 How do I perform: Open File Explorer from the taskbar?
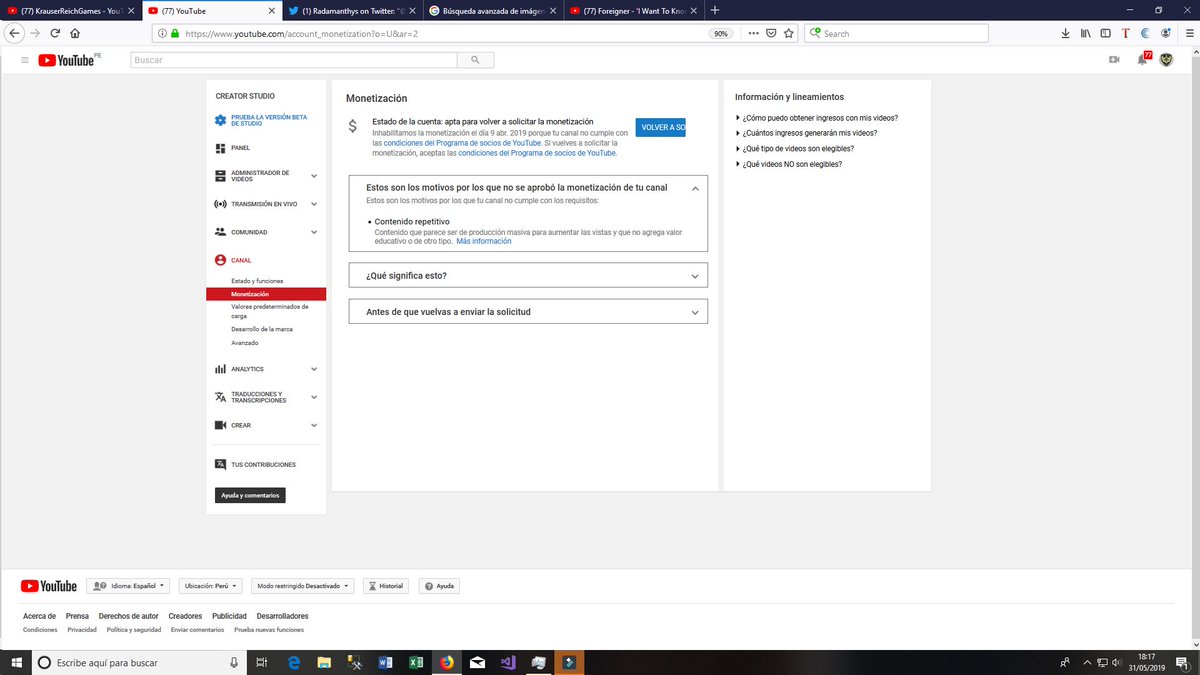(x=325, y=662)
